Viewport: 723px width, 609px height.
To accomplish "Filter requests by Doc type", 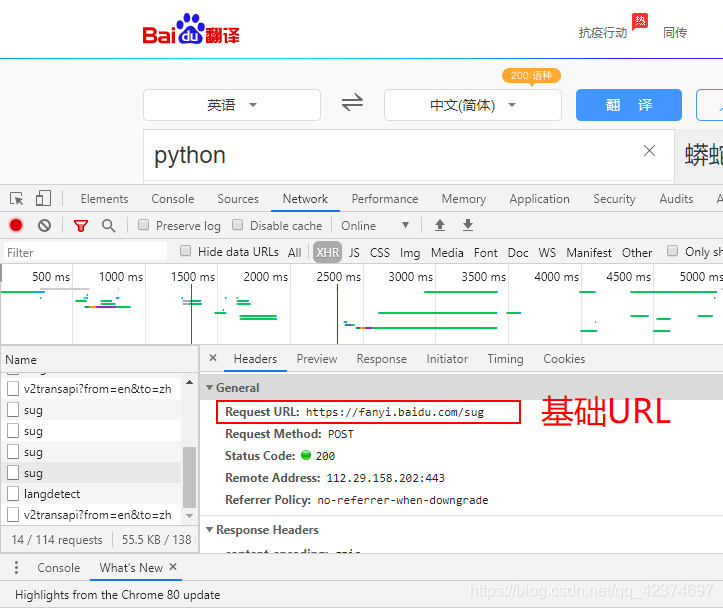I will tap(518, 253).
